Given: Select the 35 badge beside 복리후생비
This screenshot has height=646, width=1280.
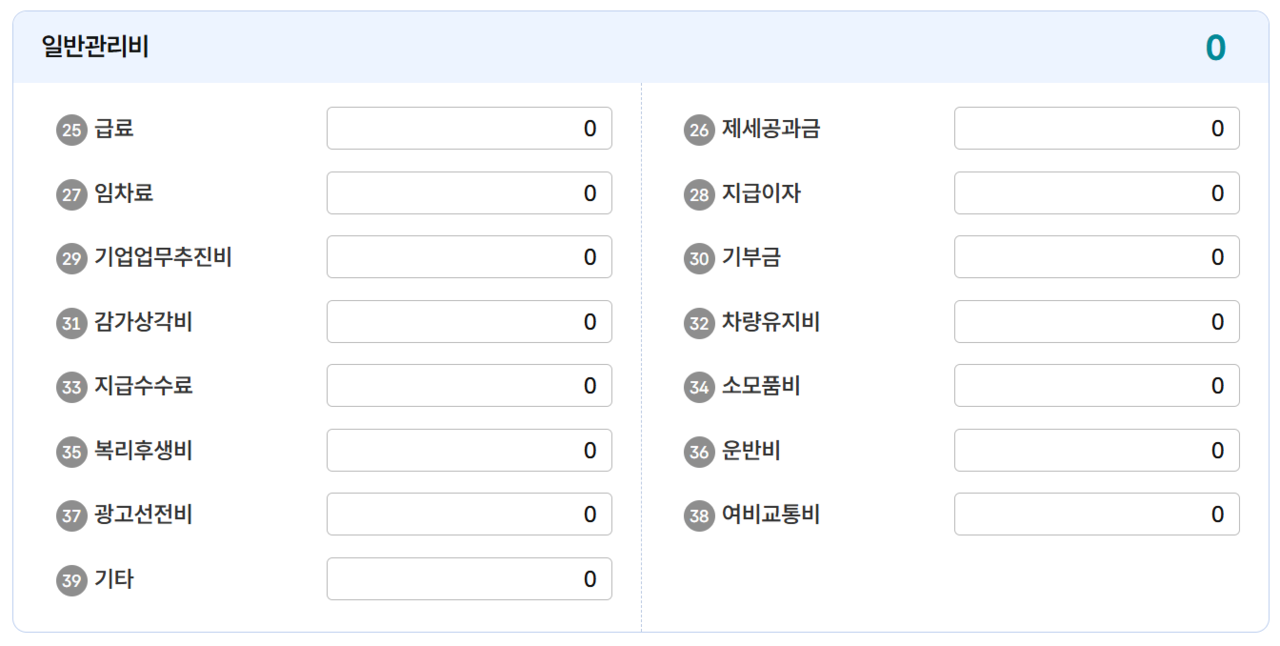Looking at the screenshot, I should click(x=72, y=452).
